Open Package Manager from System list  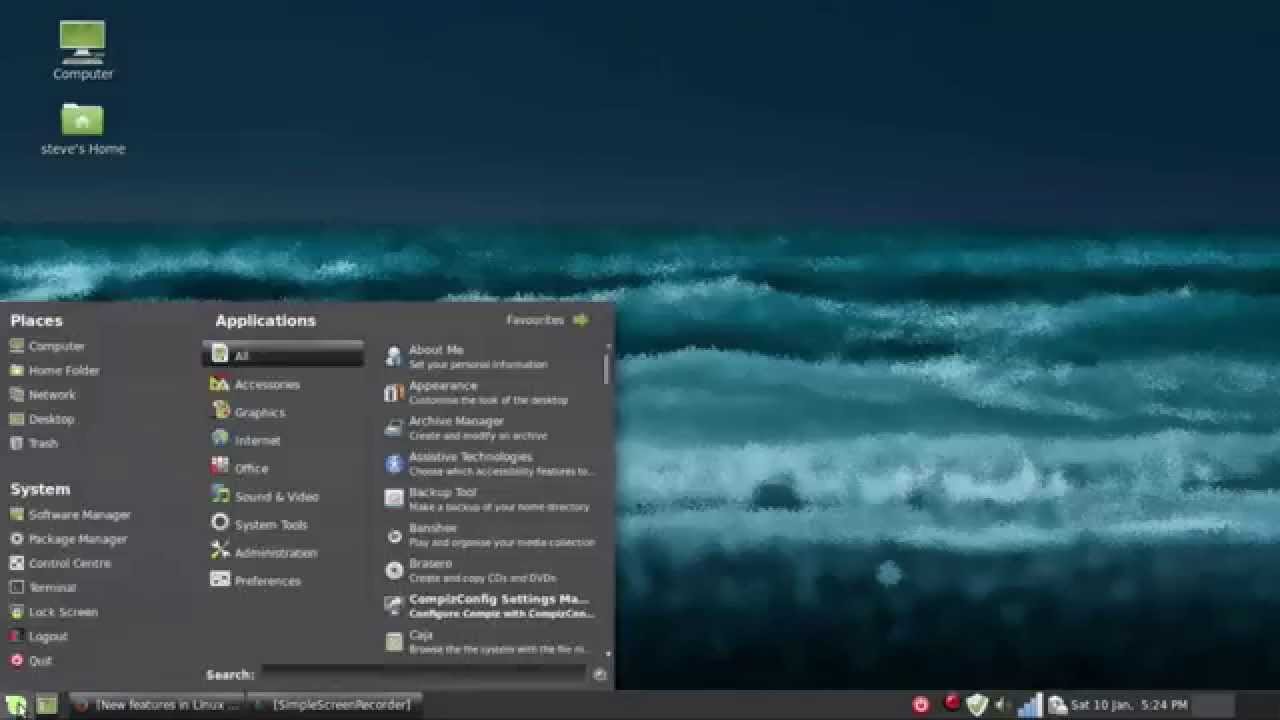point(68,539)
